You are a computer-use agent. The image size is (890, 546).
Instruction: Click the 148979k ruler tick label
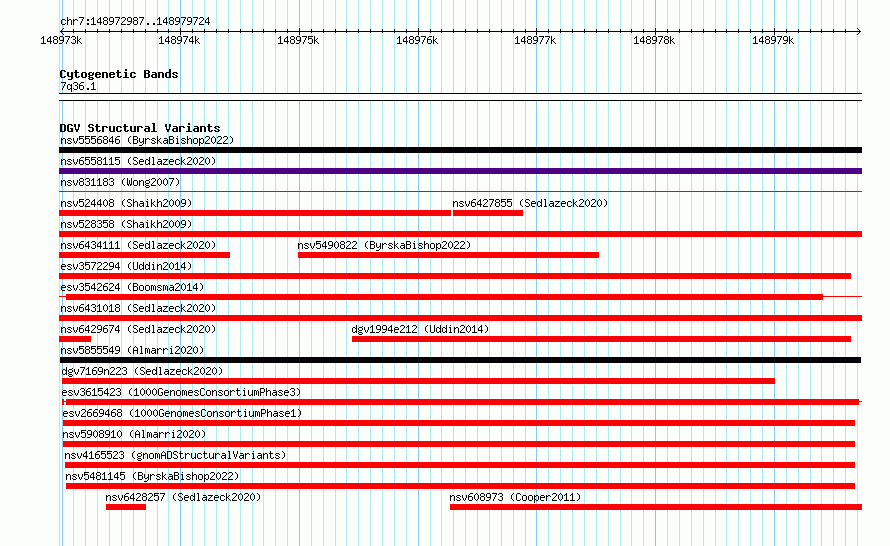(x=773, y=41)
